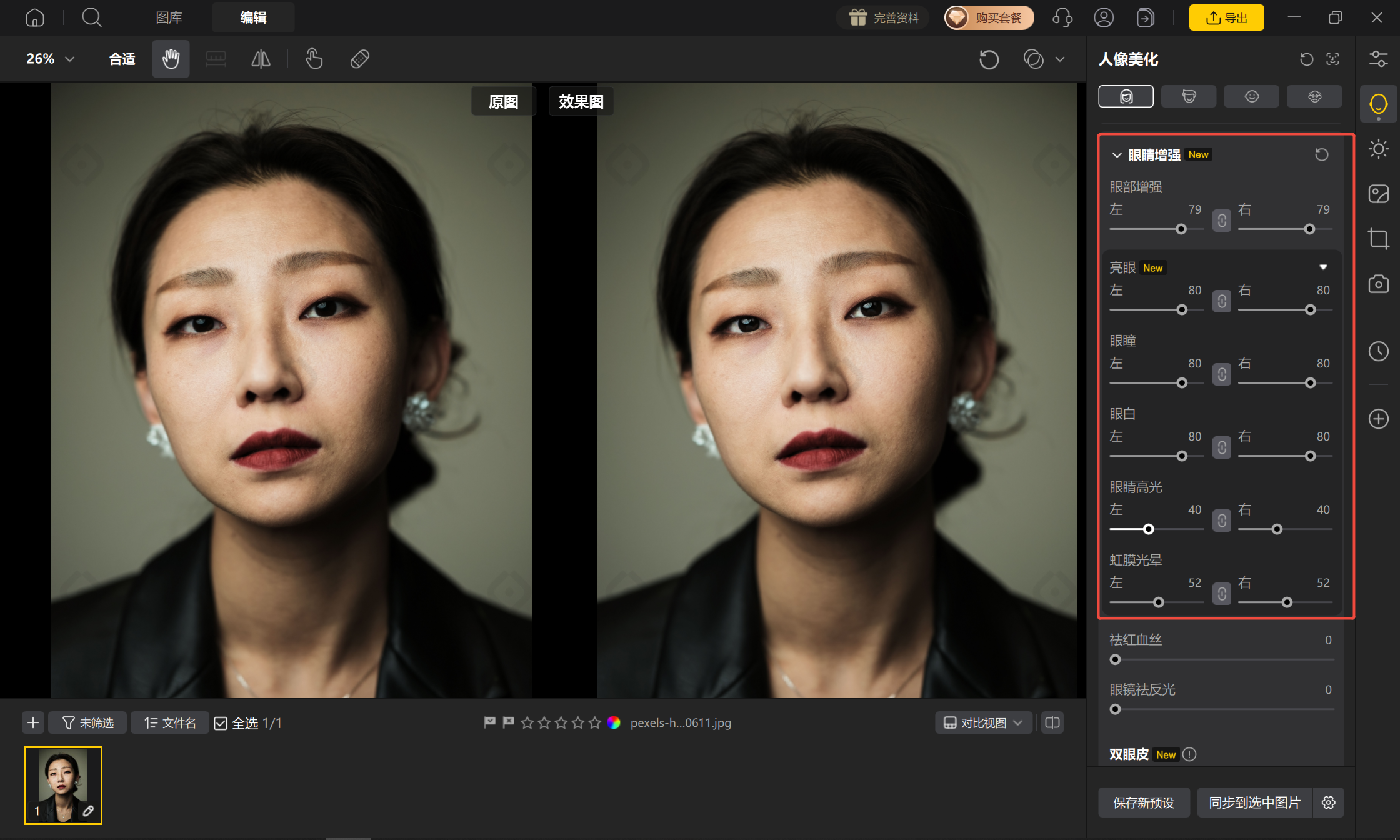This screenshot has width=1400, height=840.
Task: Switch to the 图库 tab
Action: pos(169,17)
